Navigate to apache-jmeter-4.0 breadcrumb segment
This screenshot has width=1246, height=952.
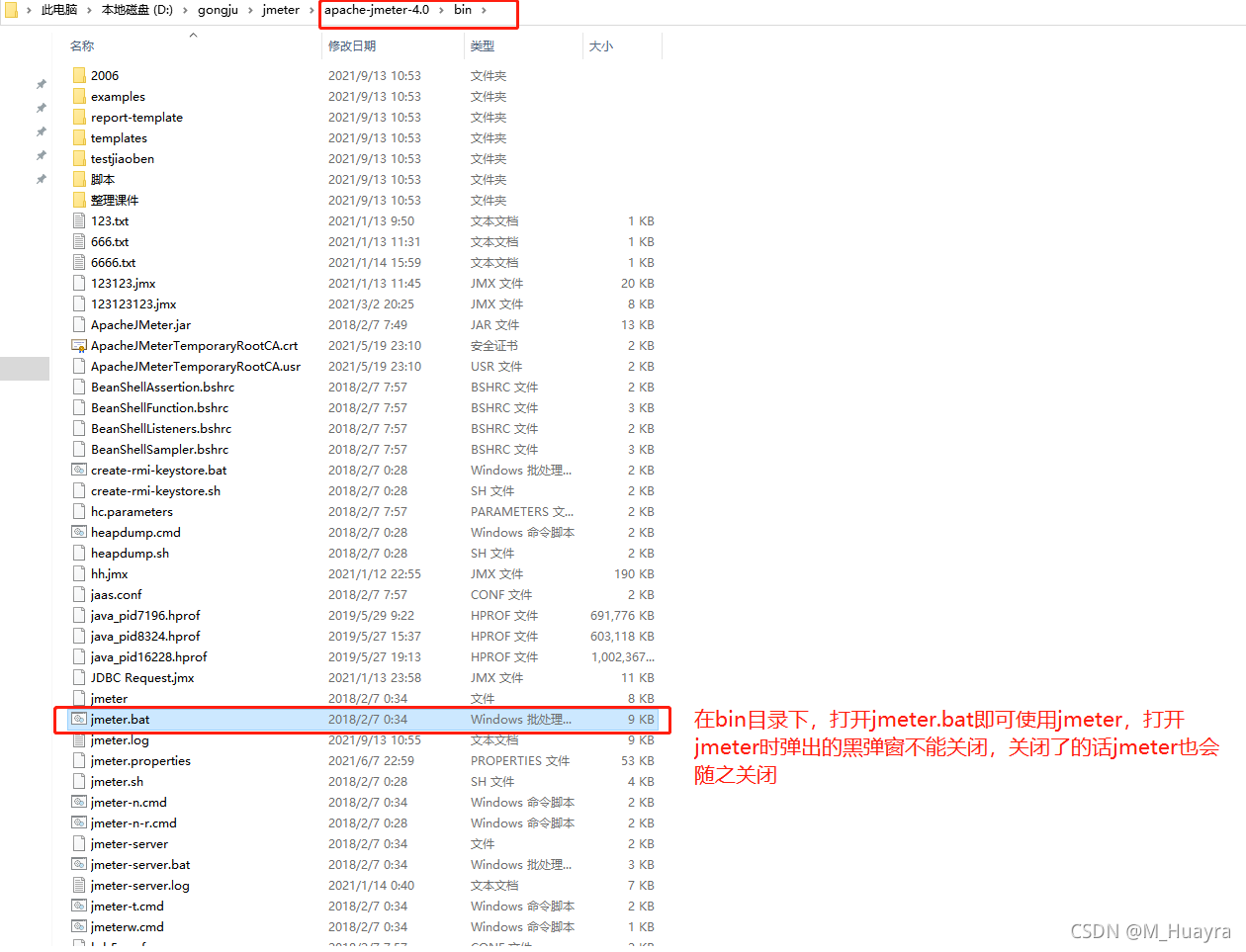tap(377, 10)
